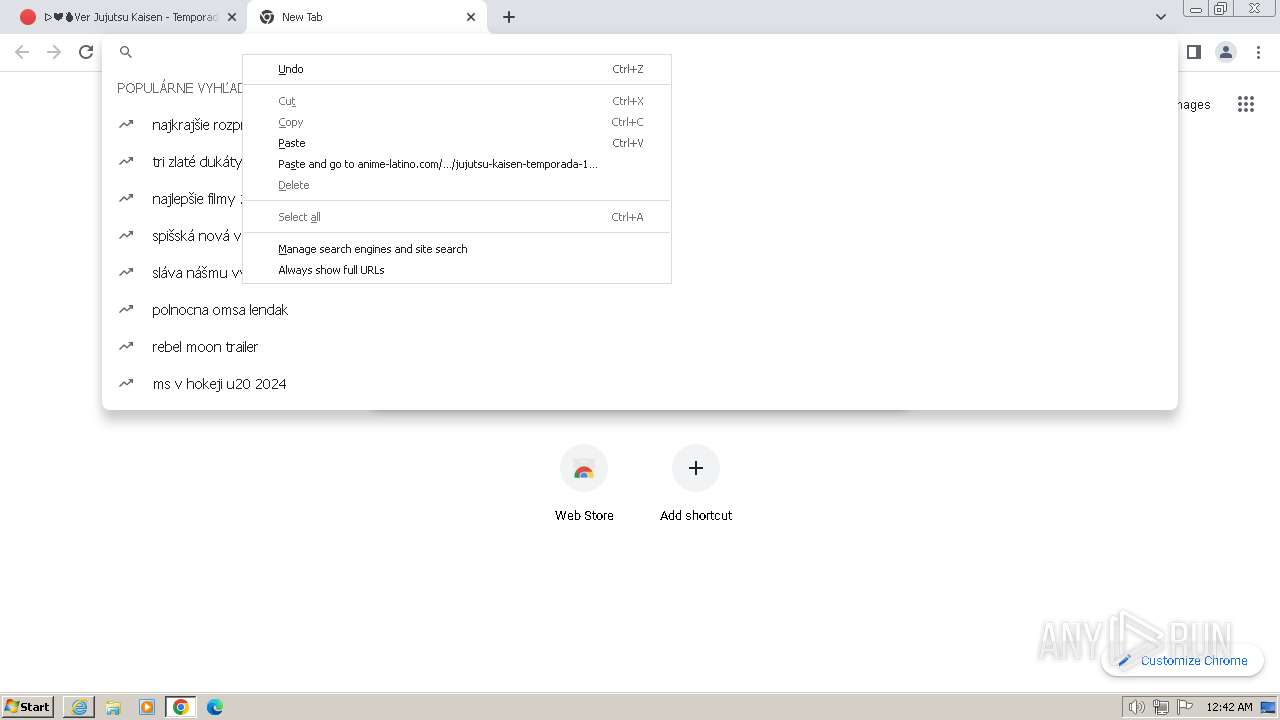Pick suggestion 'polnocna omsa lendak'
Screen dimensions: 1280x720
(x=640, y=310)
